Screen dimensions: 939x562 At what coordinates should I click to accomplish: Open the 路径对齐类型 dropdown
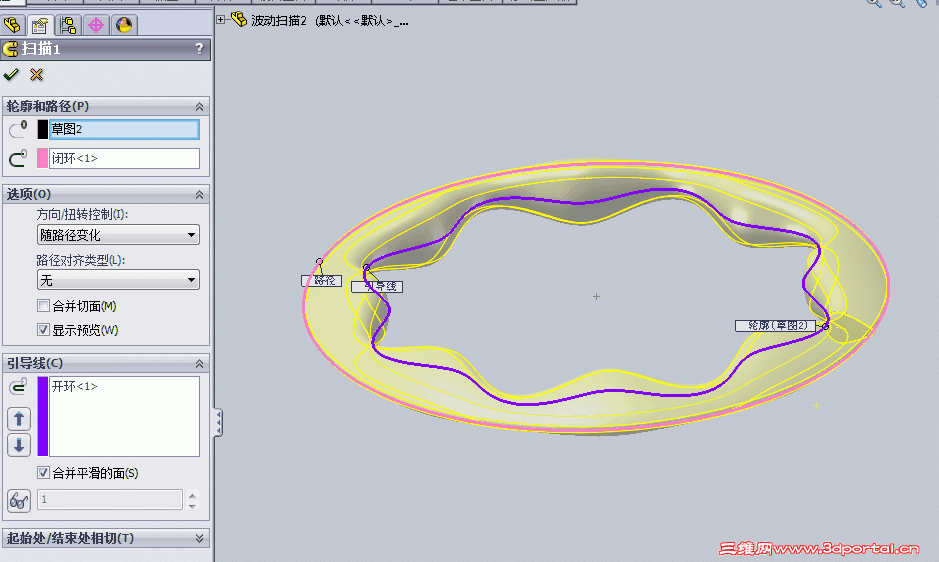118,280
